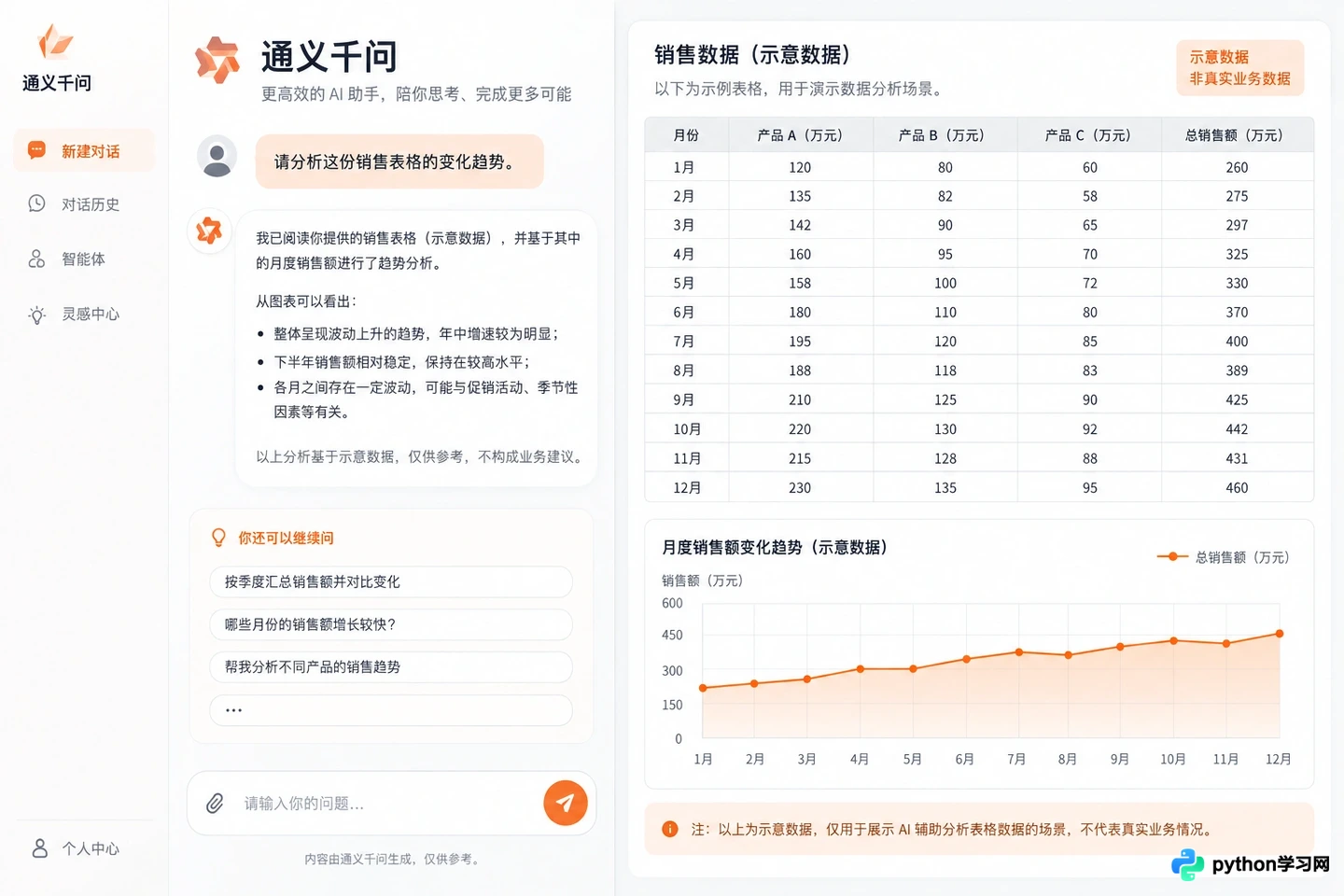Screen dimensions: 1344x896
Task: Click the user avatar beside the question
Action: (x=217, y=156)
